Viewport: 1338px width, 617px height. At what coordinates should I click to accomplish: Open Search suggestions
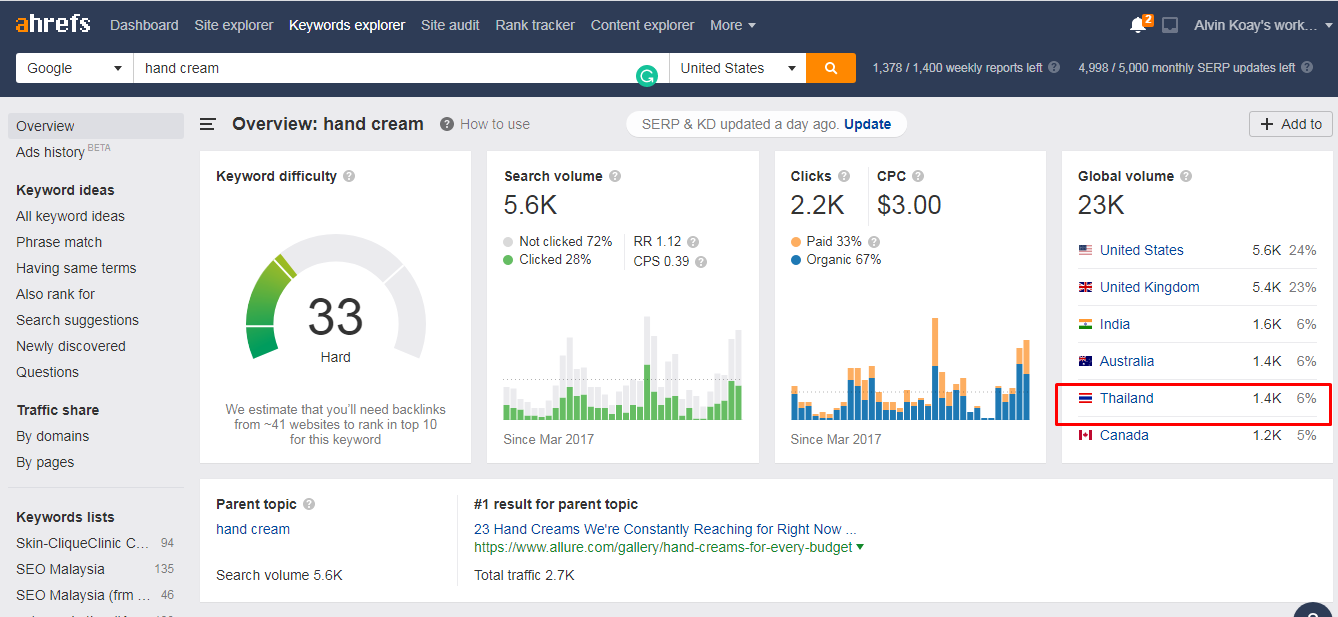pos(77,320)
